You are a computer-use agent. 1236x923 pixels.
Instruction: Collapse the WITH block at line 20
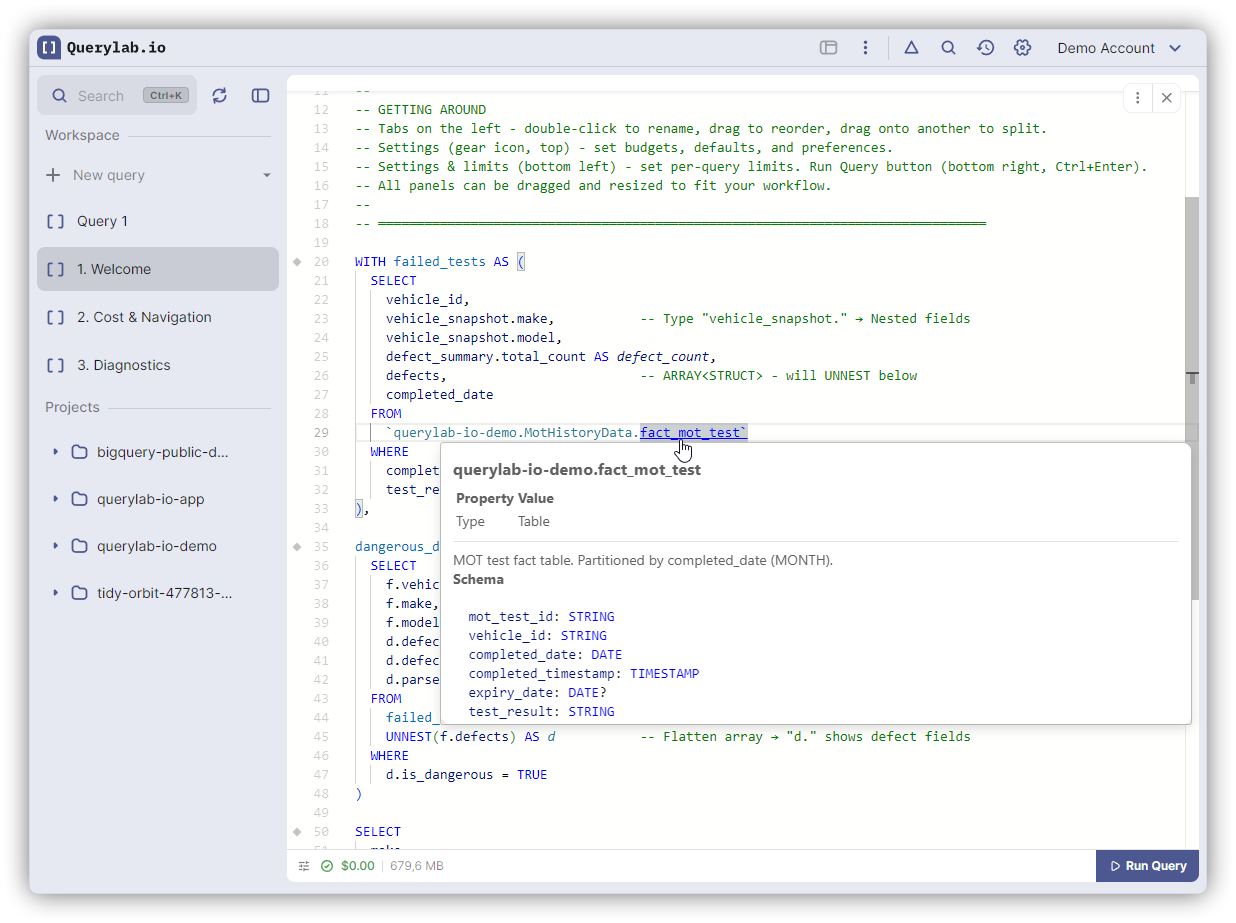(297, 262)
